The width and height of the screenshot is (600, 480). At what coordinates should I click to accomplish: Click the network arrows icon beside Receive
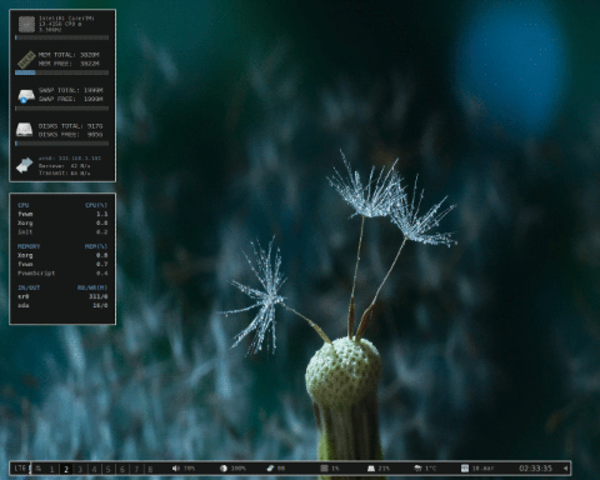pos(24,165)
